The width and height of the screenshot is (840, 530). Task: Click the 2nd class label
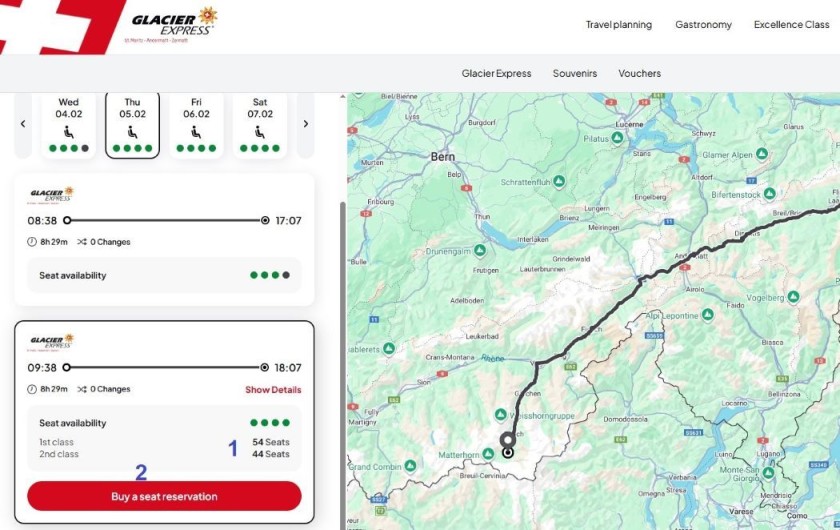[x=59, y=454]
